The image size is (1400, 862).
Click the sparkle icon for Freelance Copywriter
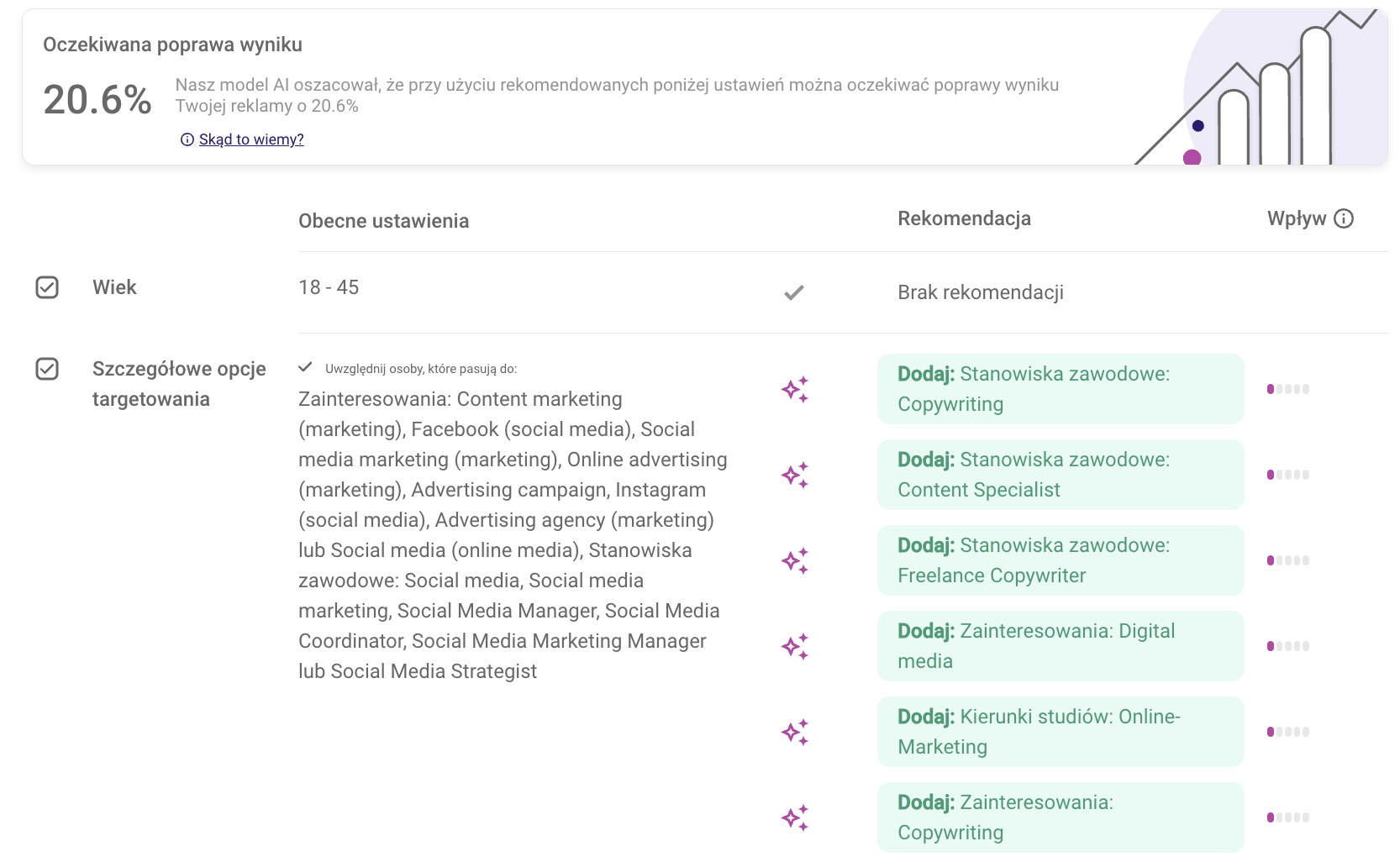pos(795,560)
